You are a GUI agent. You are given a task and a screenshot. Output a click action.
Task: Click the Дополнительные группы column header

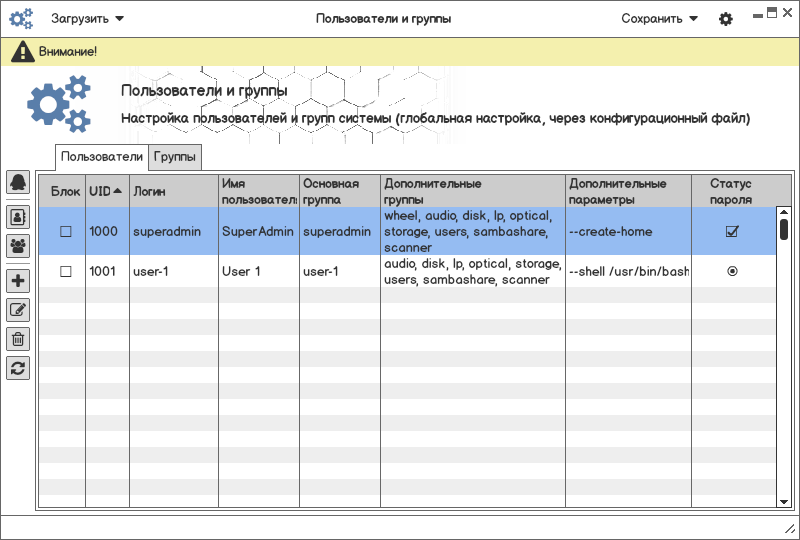pos(473,191)
